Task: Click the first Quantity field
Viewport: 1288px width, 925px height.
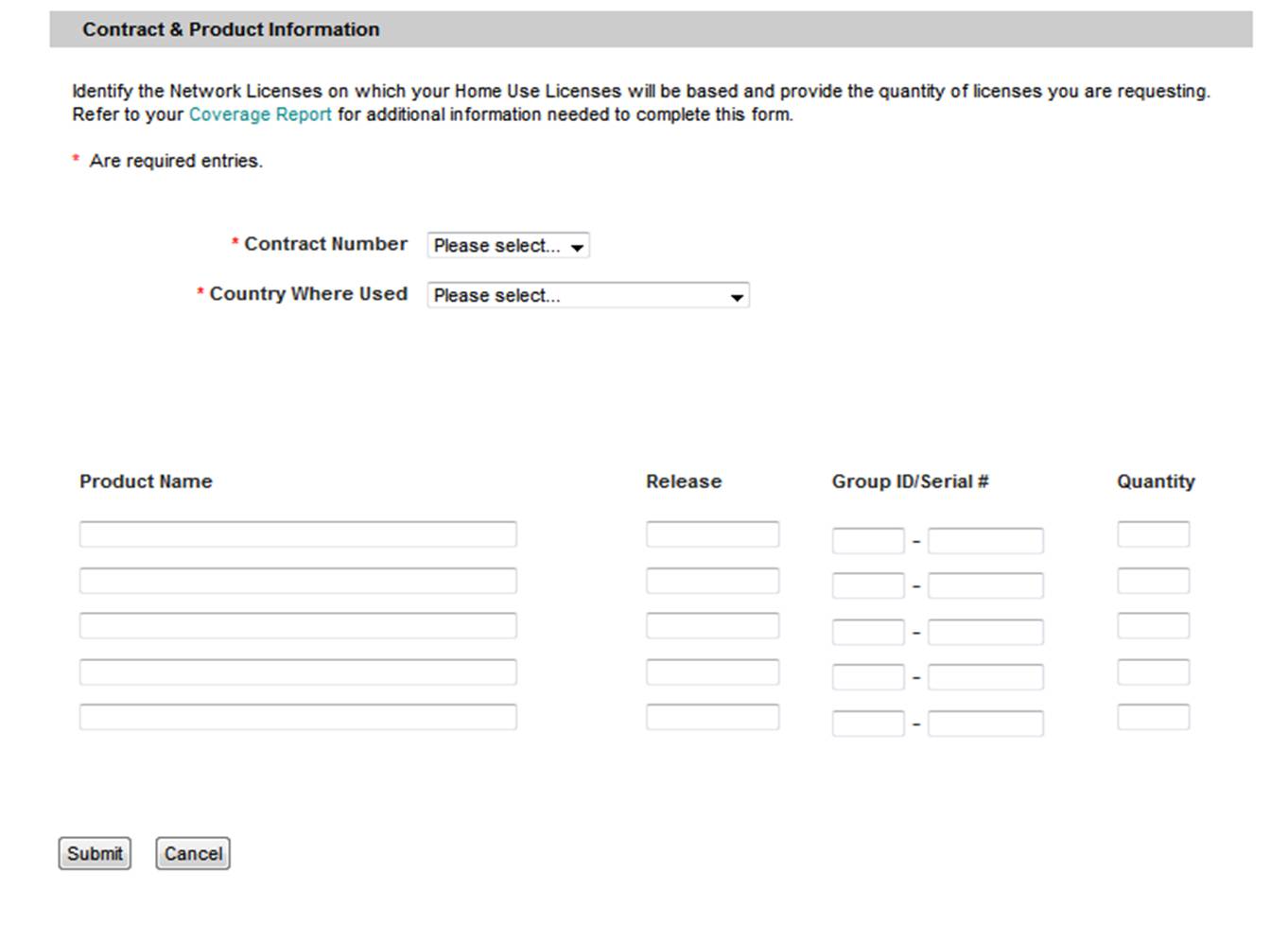Action: coord(1153,533)
